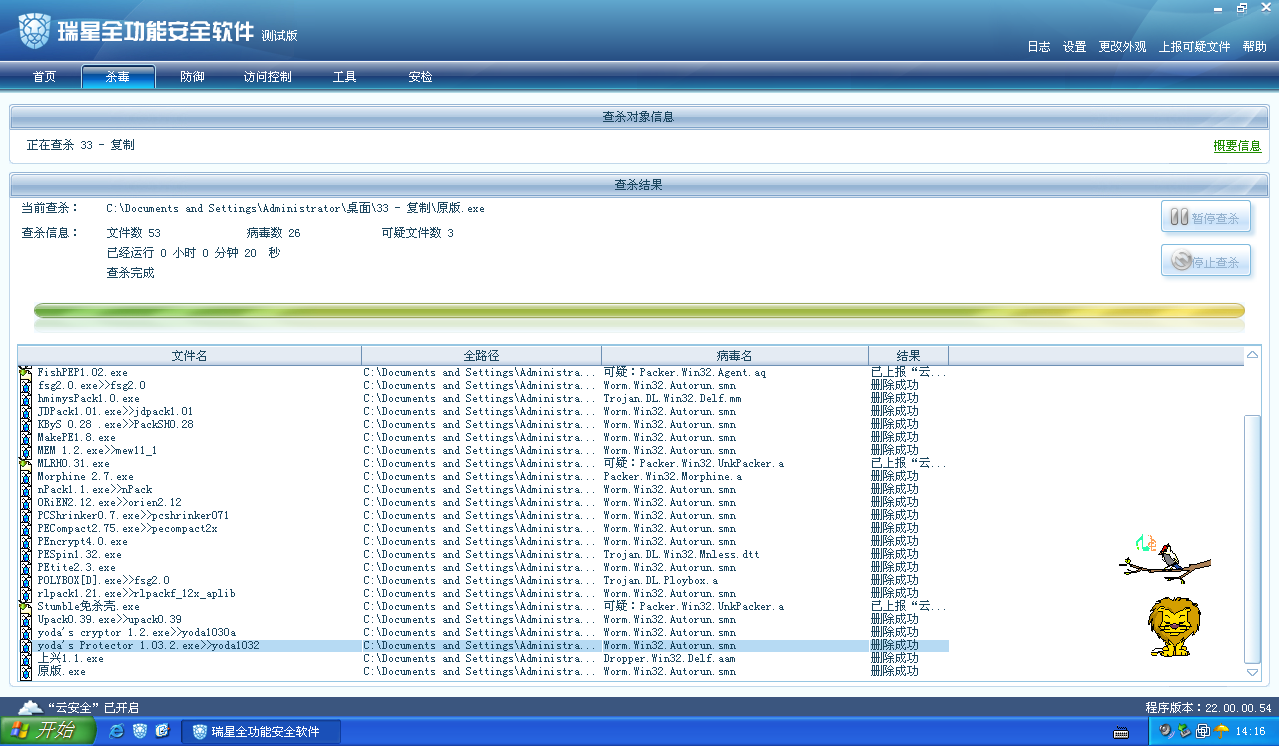
Task: Select the ORiEN2.12.exe>>orien2.12 row
Action: click(483, 502)
